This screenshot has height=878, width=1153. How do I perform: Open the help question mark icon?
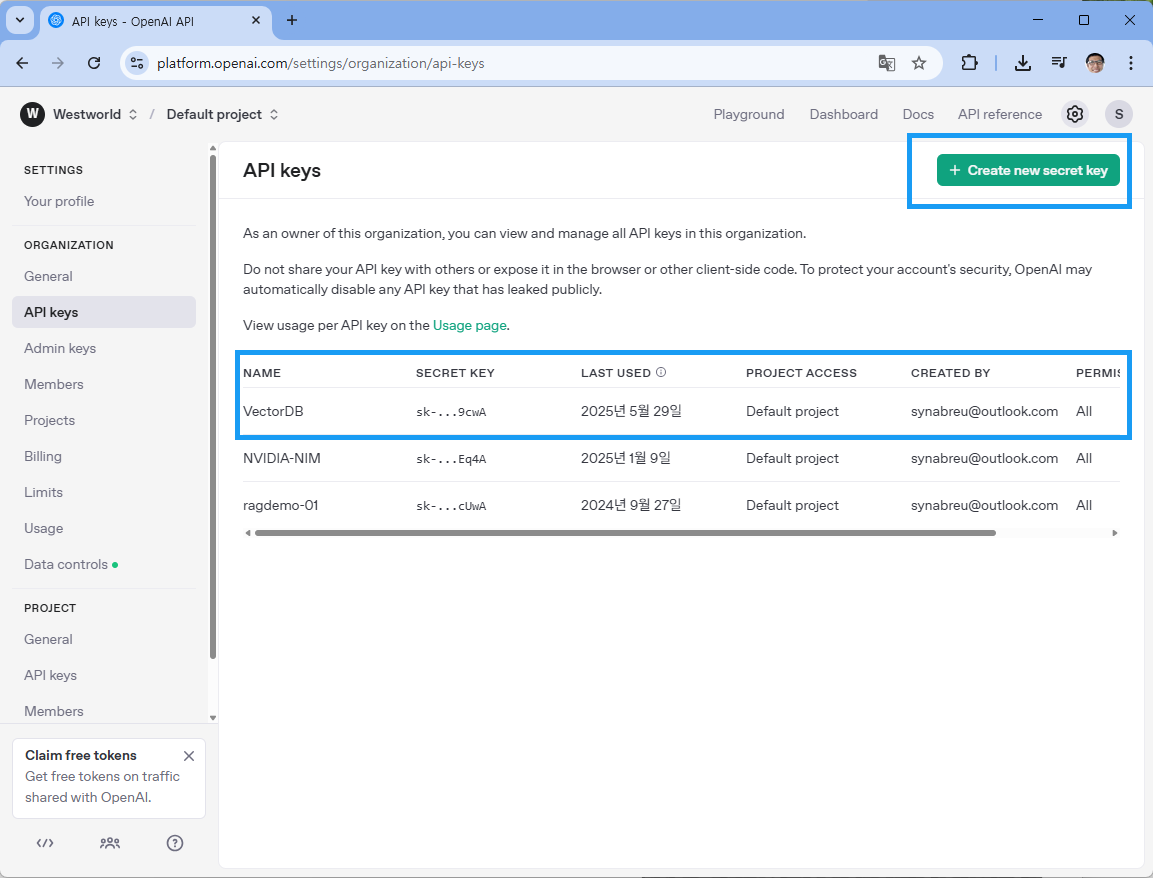174,843
